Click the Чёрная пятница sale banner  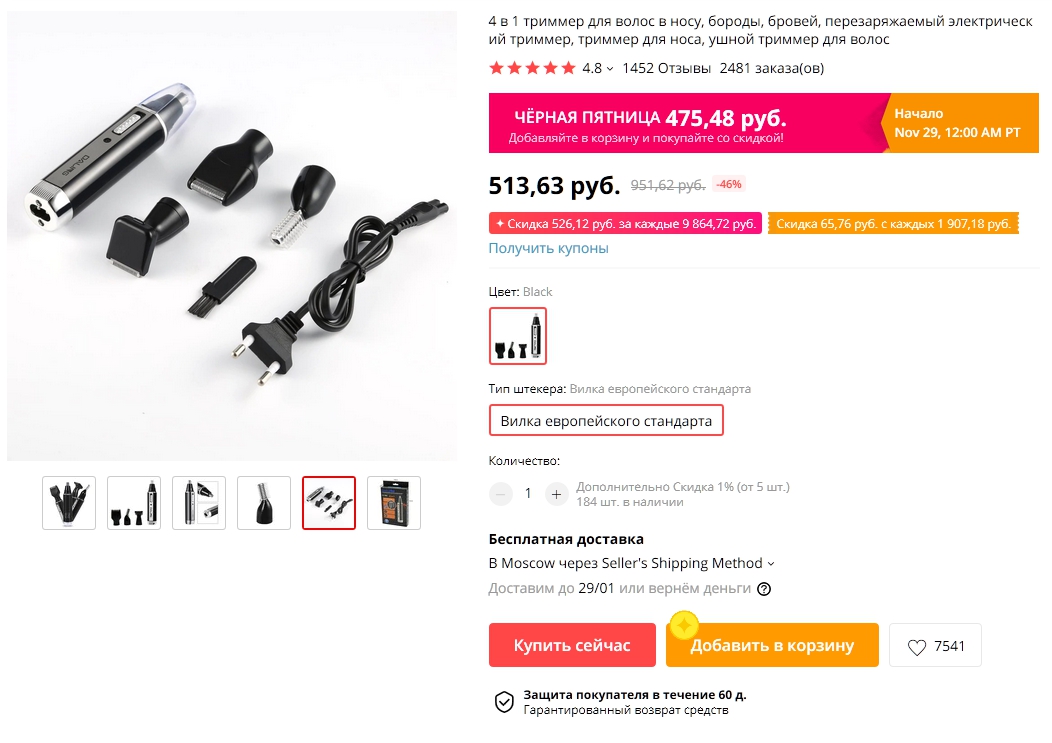764,123
